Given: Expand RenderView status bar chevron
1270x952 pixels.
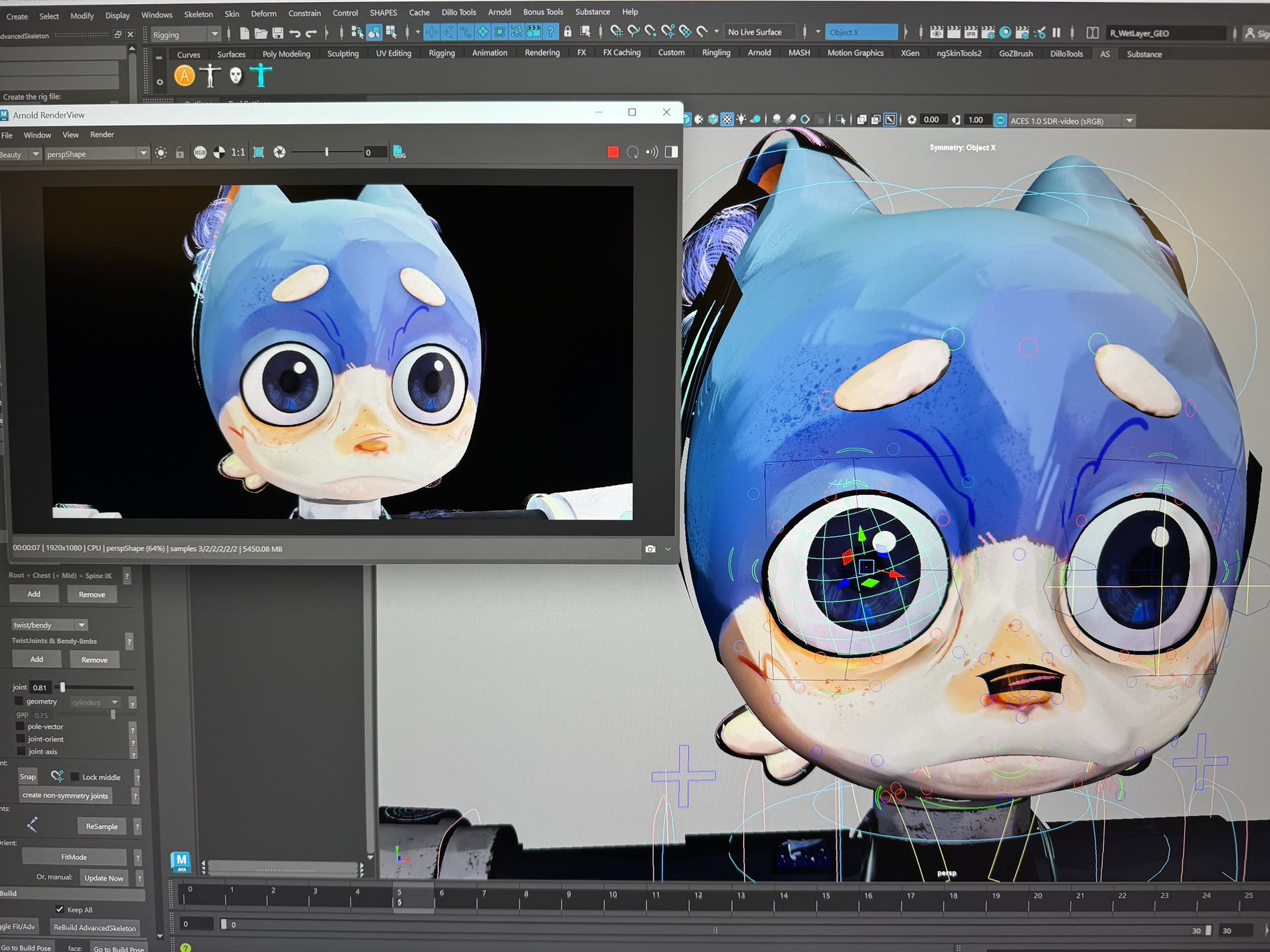Looking at the screenshot, I should coord(668,549).
